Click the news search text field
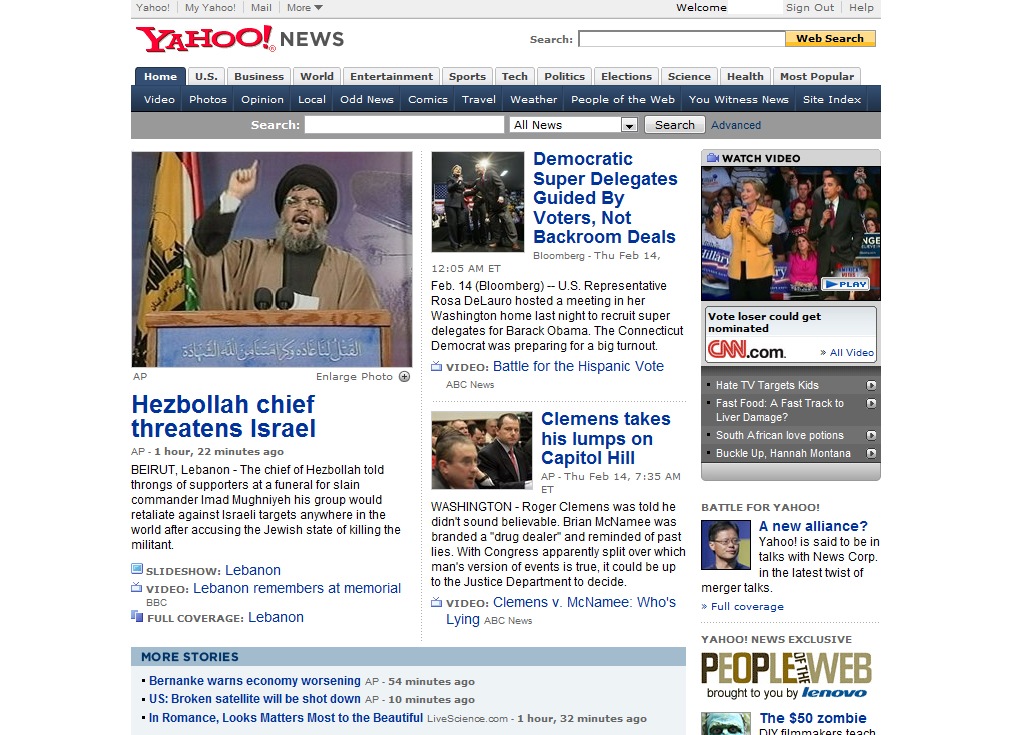 coord(404,125)
